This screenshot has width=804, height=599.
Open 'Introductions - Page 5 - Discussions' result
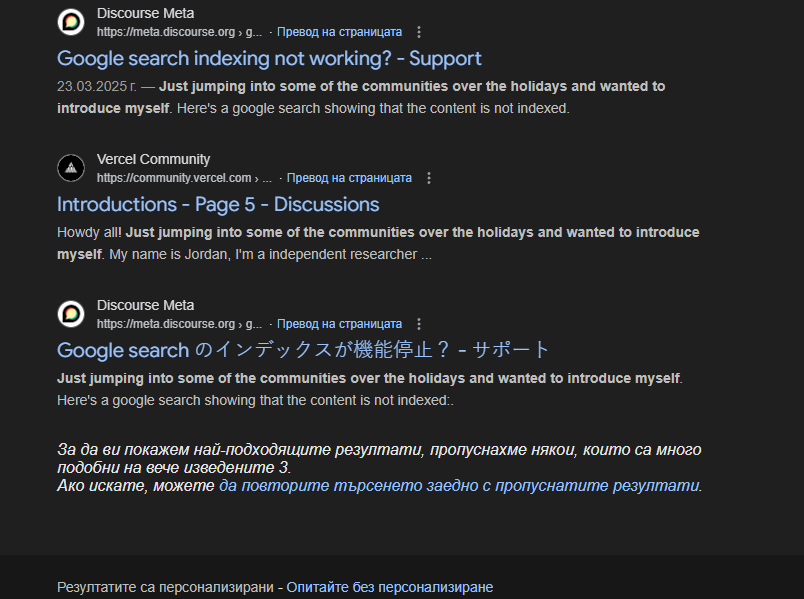[218, 205]
